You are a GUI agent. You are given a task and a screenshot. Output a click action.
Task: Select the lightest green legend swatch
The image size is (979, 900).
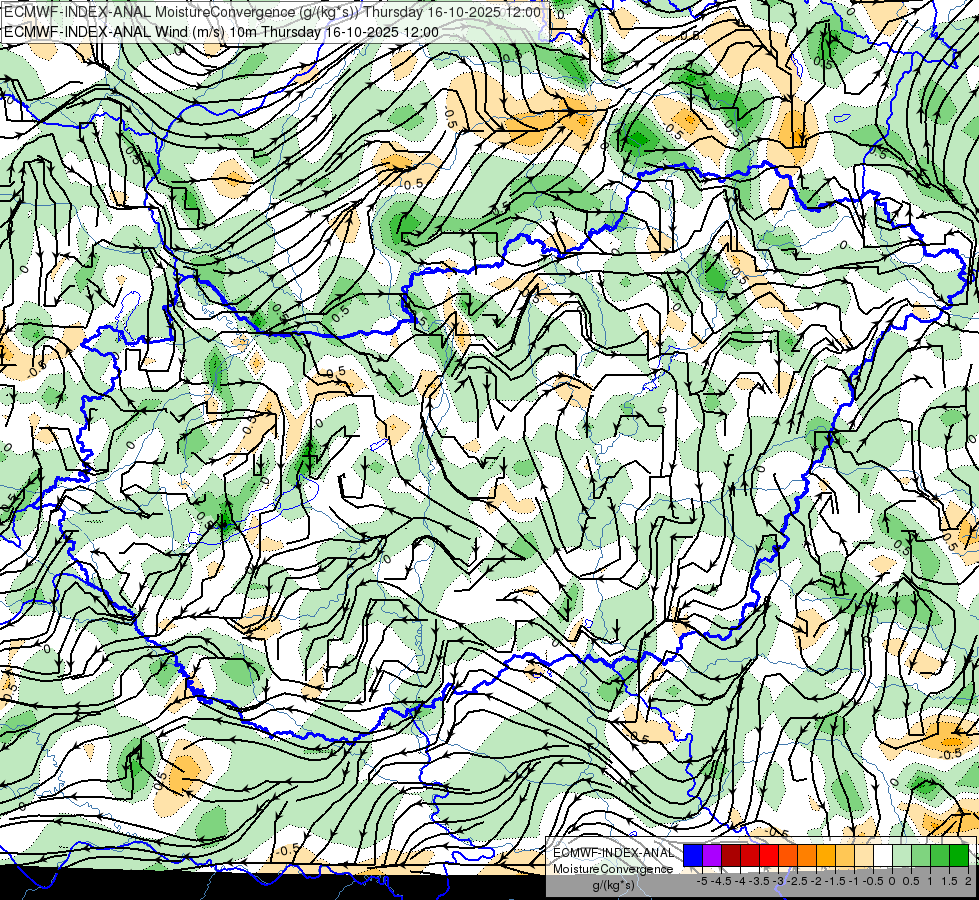902,855
